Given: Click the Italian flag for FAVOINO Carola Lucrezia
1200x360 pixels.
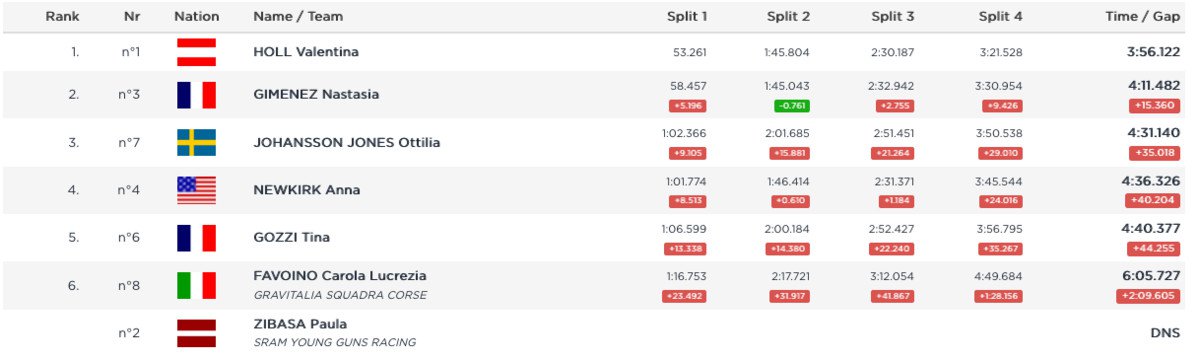Looking at the screenshot, I should point(196,285).
